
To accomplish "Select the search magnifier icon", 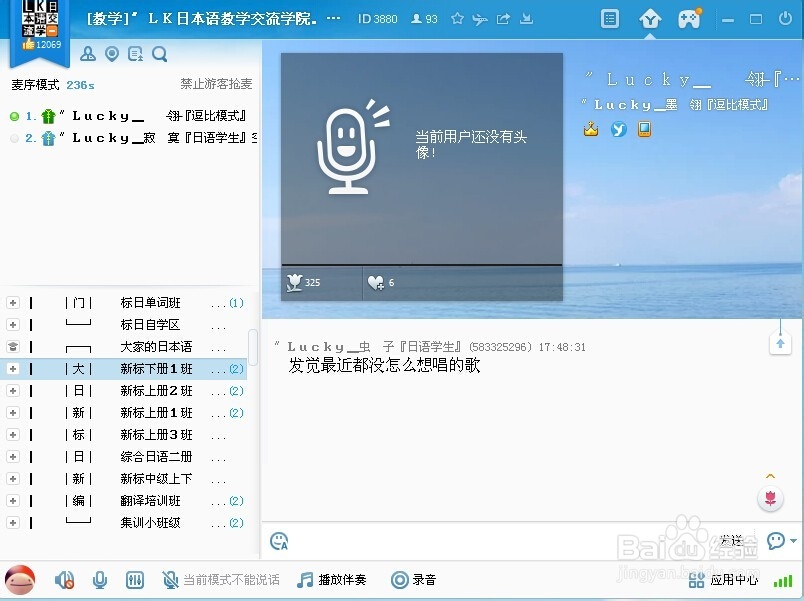I will (x=160, y=54).
